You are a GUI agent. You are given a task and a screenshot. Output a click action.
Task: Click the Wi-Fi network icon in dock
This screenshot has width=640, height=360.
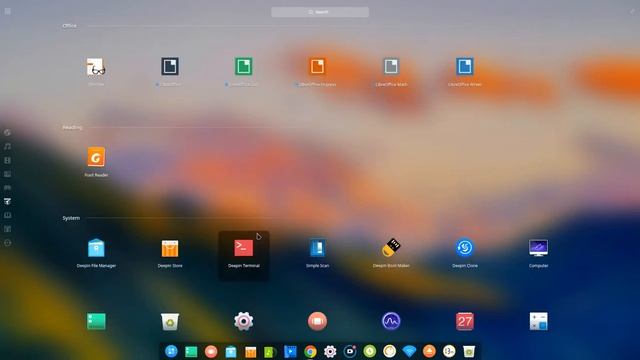(x=409, y=351)
